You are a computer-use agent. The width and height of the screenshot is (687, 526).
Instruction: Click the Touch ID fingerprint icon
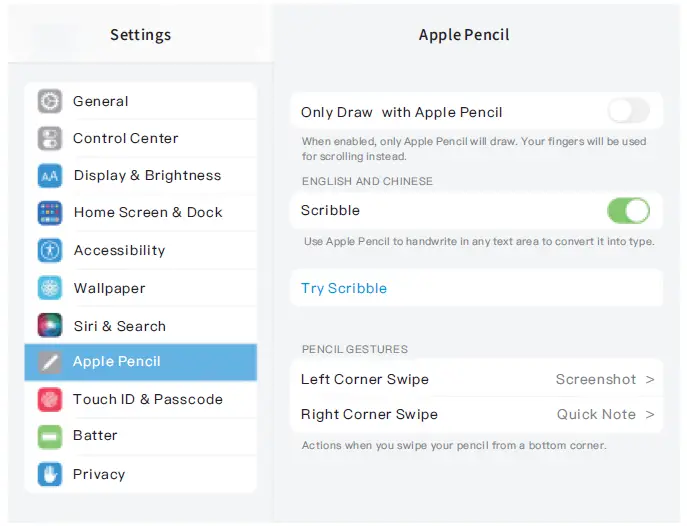tap(50, 399)
